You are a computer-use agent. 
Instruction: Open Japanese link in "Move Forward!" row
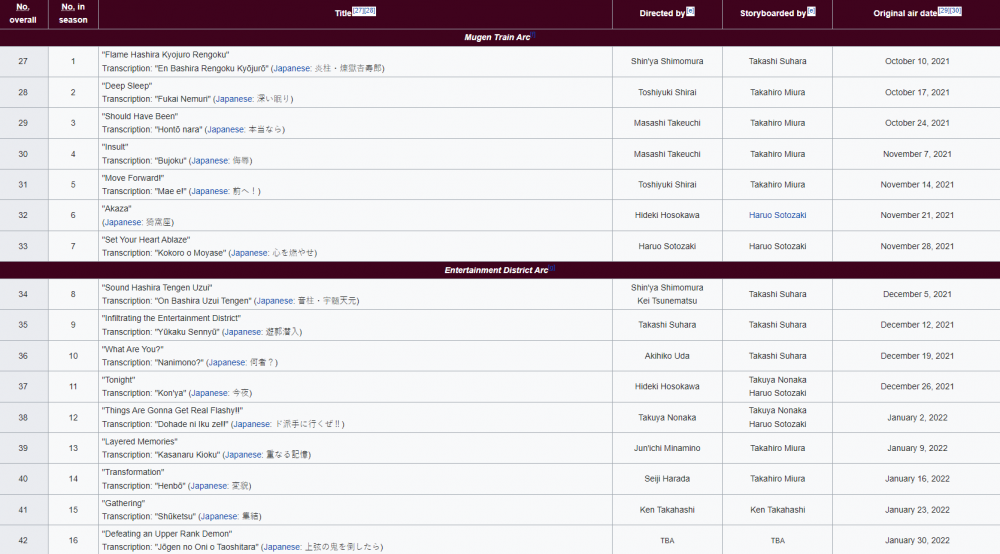click(210, 191)
